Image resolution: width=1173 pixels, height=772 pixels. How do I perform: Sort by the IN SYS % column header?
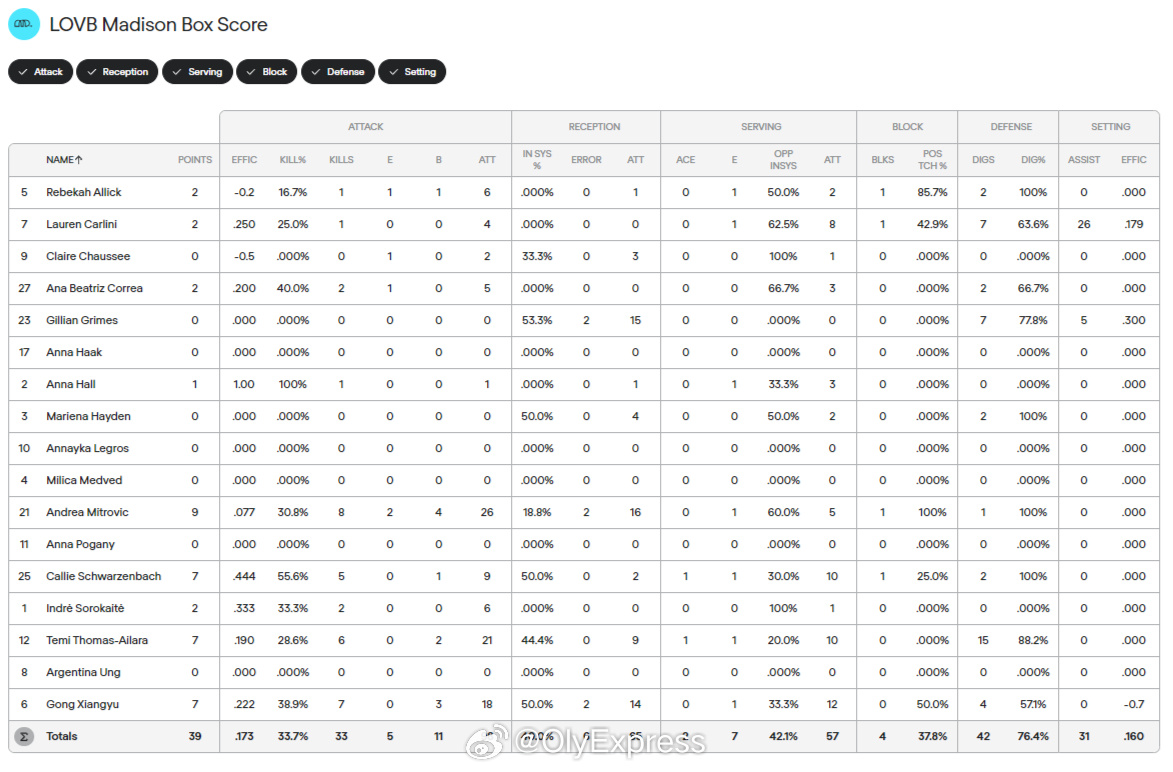coord(537,159)
